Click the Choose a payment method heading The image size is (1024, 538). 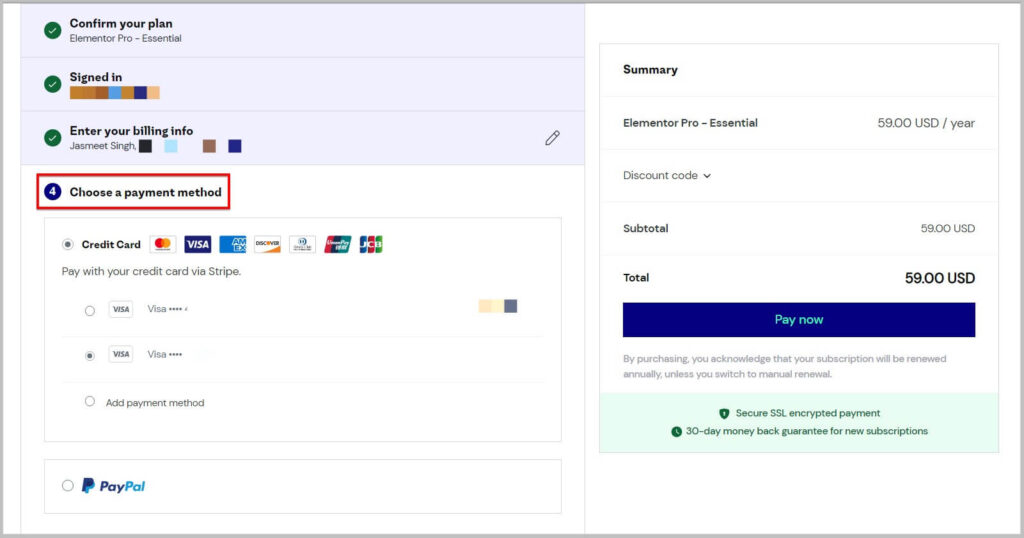[145, 192]
